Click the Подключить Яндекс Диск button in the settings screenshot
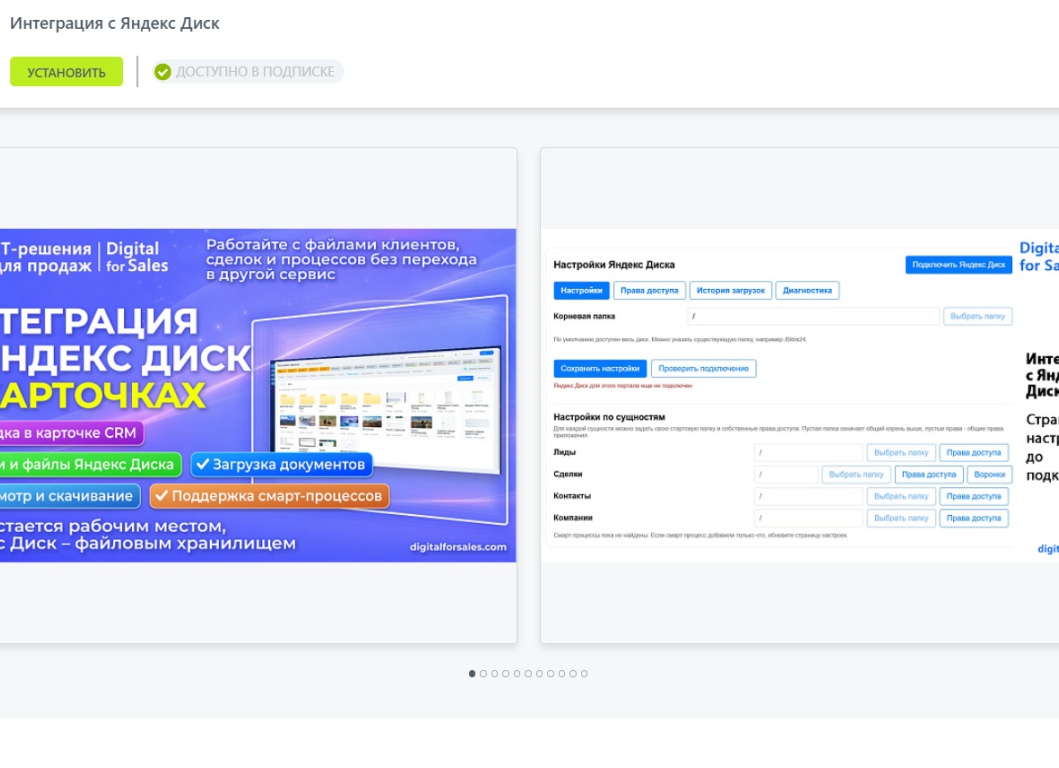This screenshot has height=768, width=1059. pyautogui.click(x=958, y=265)
